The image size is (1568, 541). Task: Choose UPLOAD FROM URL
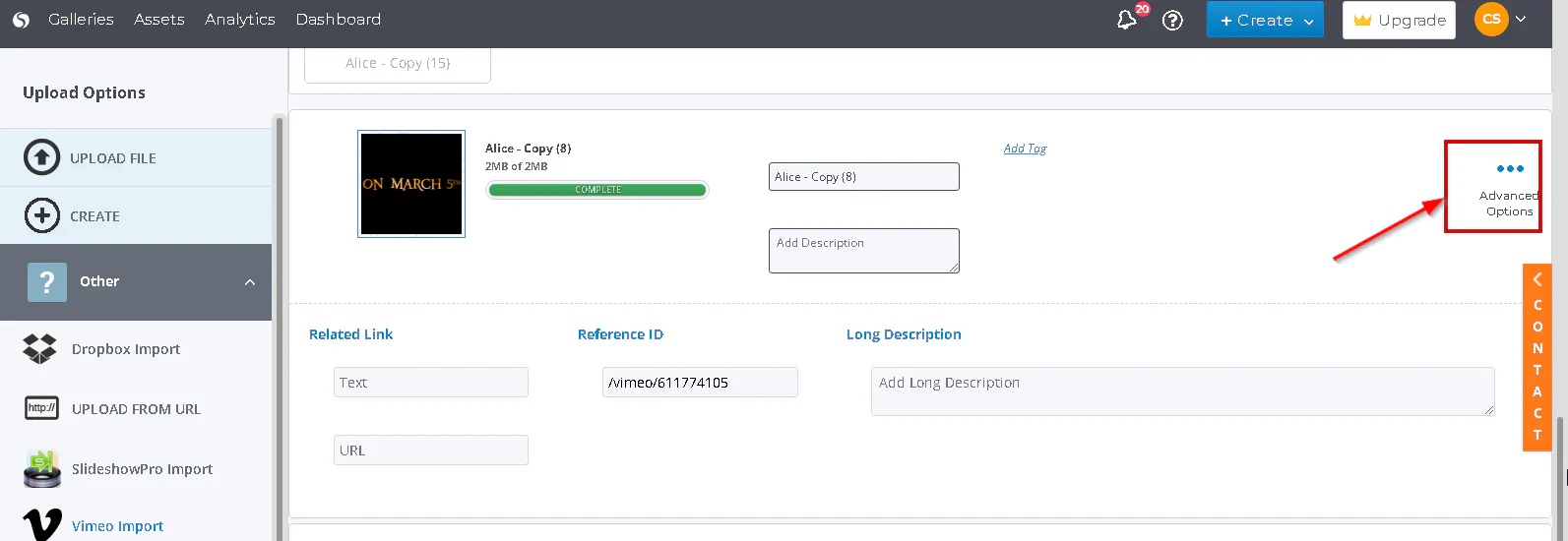136,409
